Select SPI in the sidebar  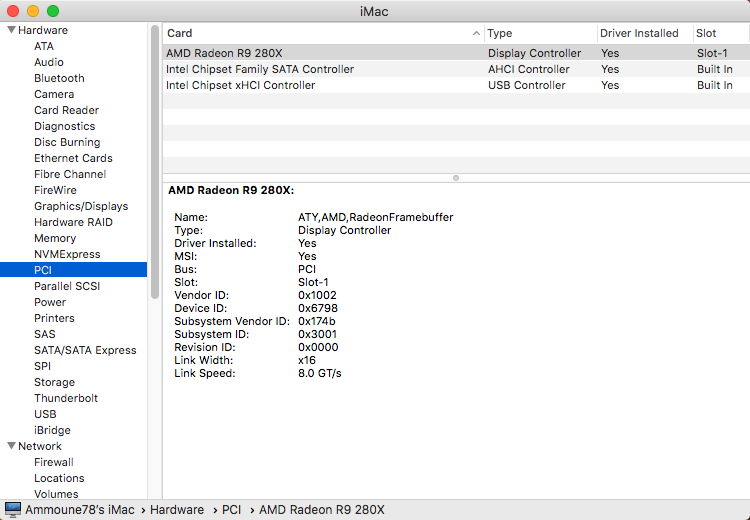click(x=42, y=366)
